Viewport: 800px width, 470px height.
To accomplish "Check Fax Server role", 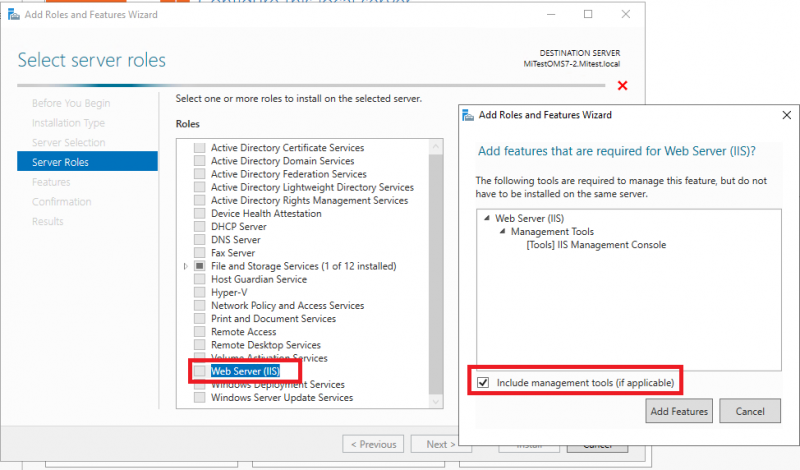I will click(x=199, y=253).
